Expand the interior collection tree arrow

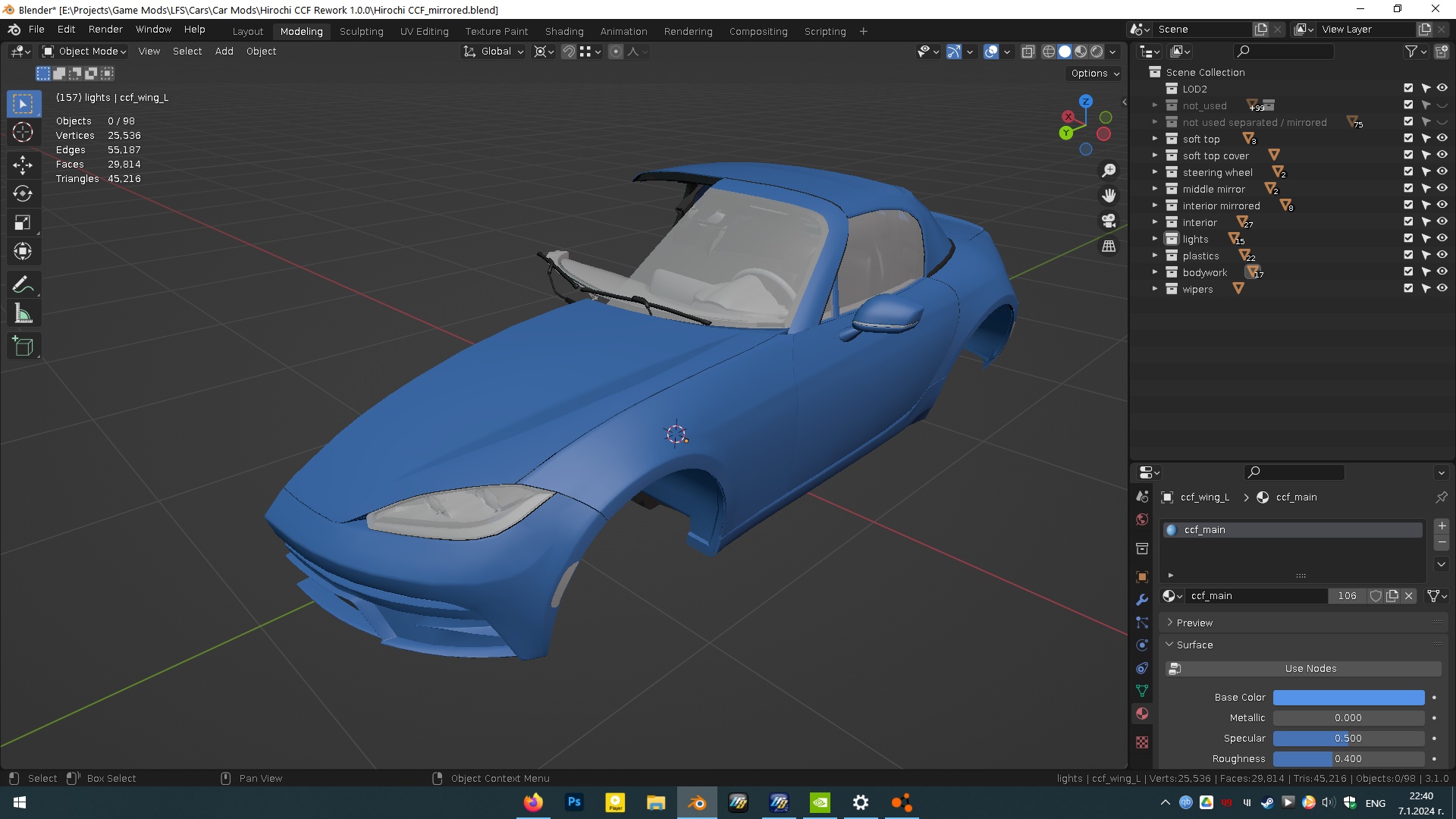tap(1155, 222)
